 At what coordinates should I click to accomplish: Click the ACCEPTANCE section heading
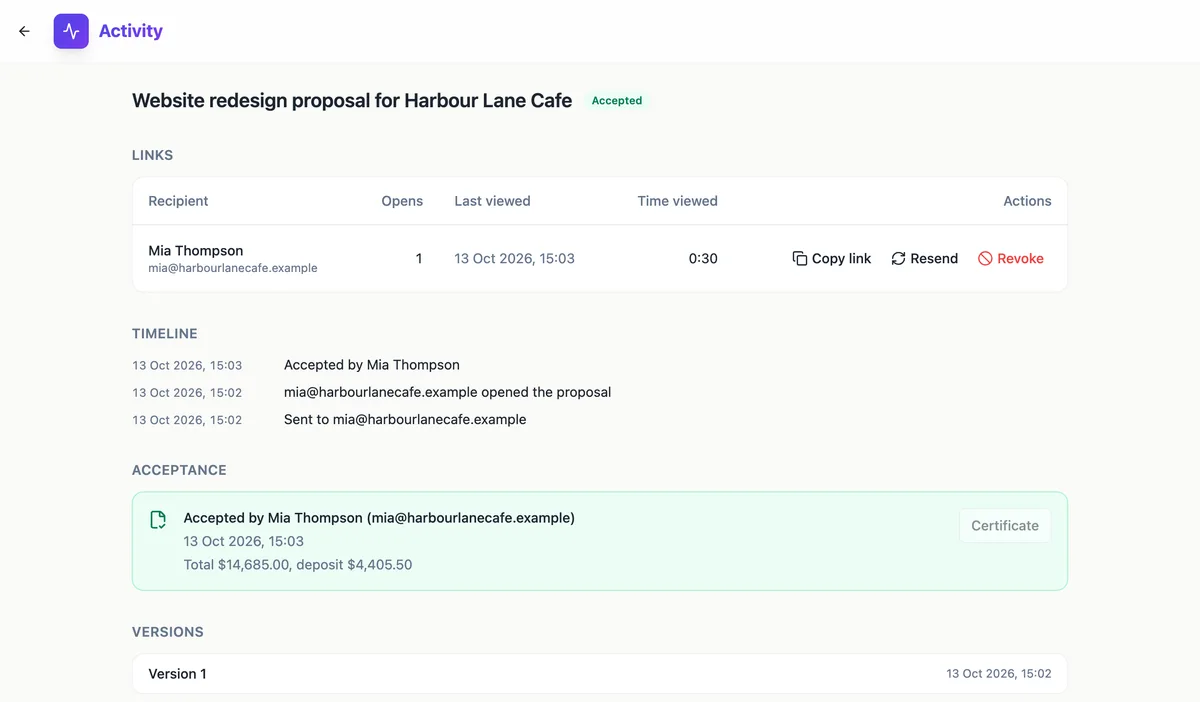(x=179, y=470)
